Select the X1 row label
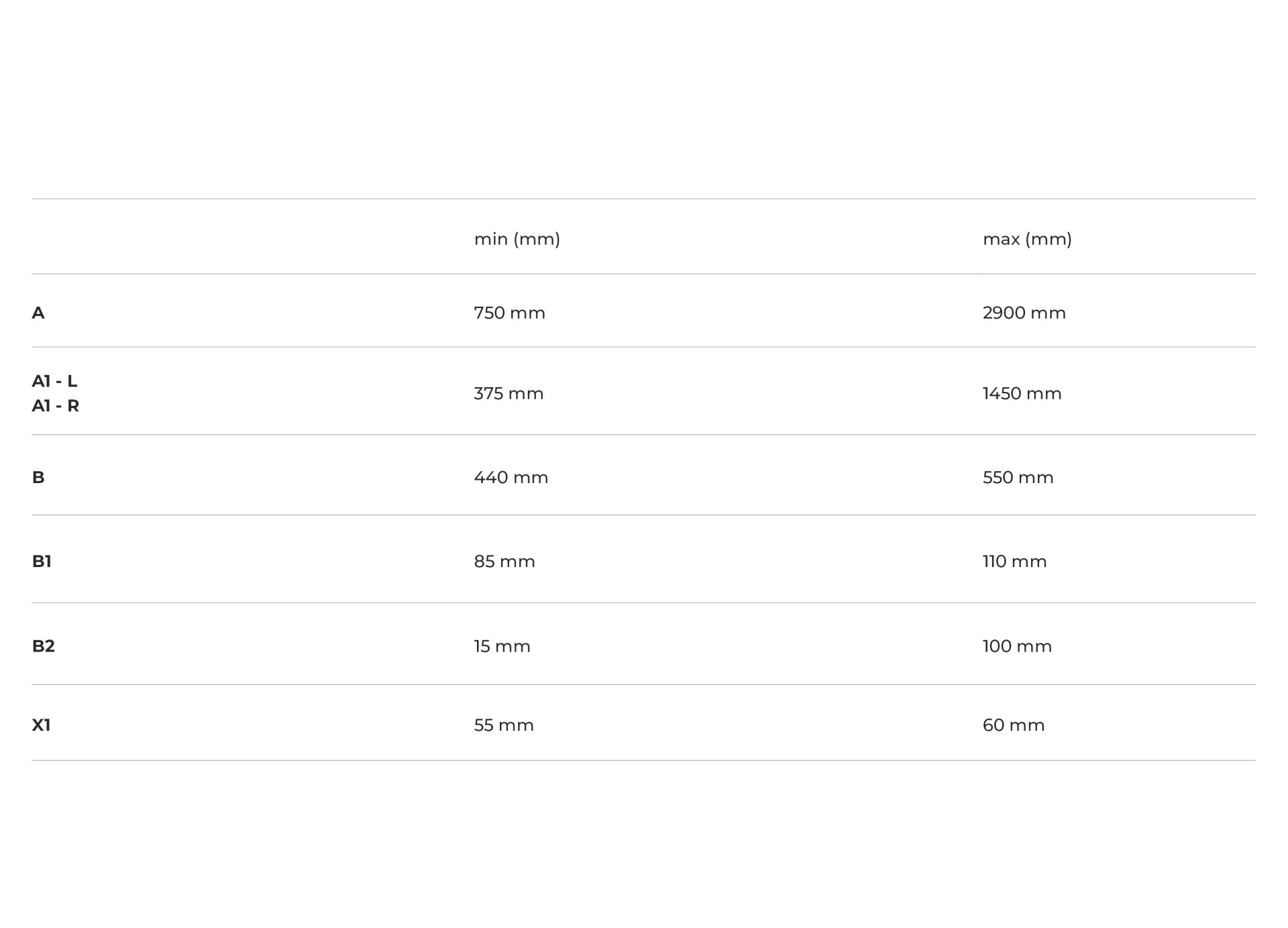1288x928 pixels. [41, 725]
